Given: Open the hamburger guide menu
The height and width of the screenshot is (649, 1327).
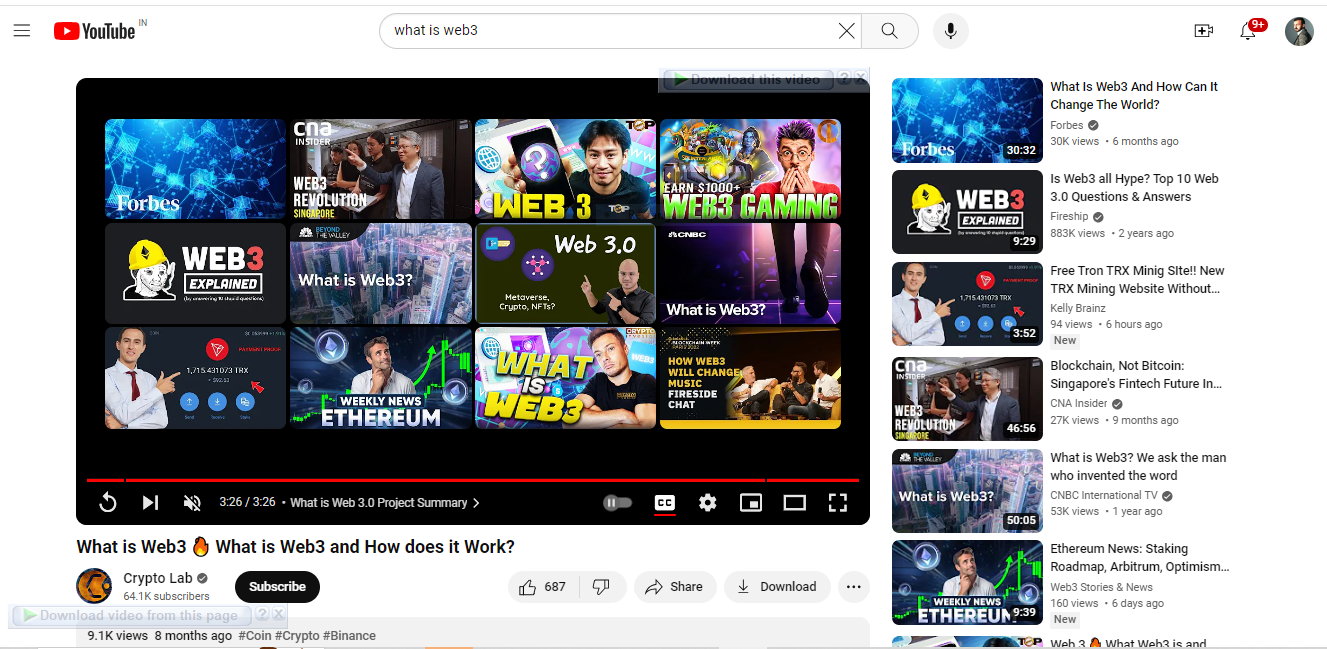Looking at the screenshot, I should point(22,31).
